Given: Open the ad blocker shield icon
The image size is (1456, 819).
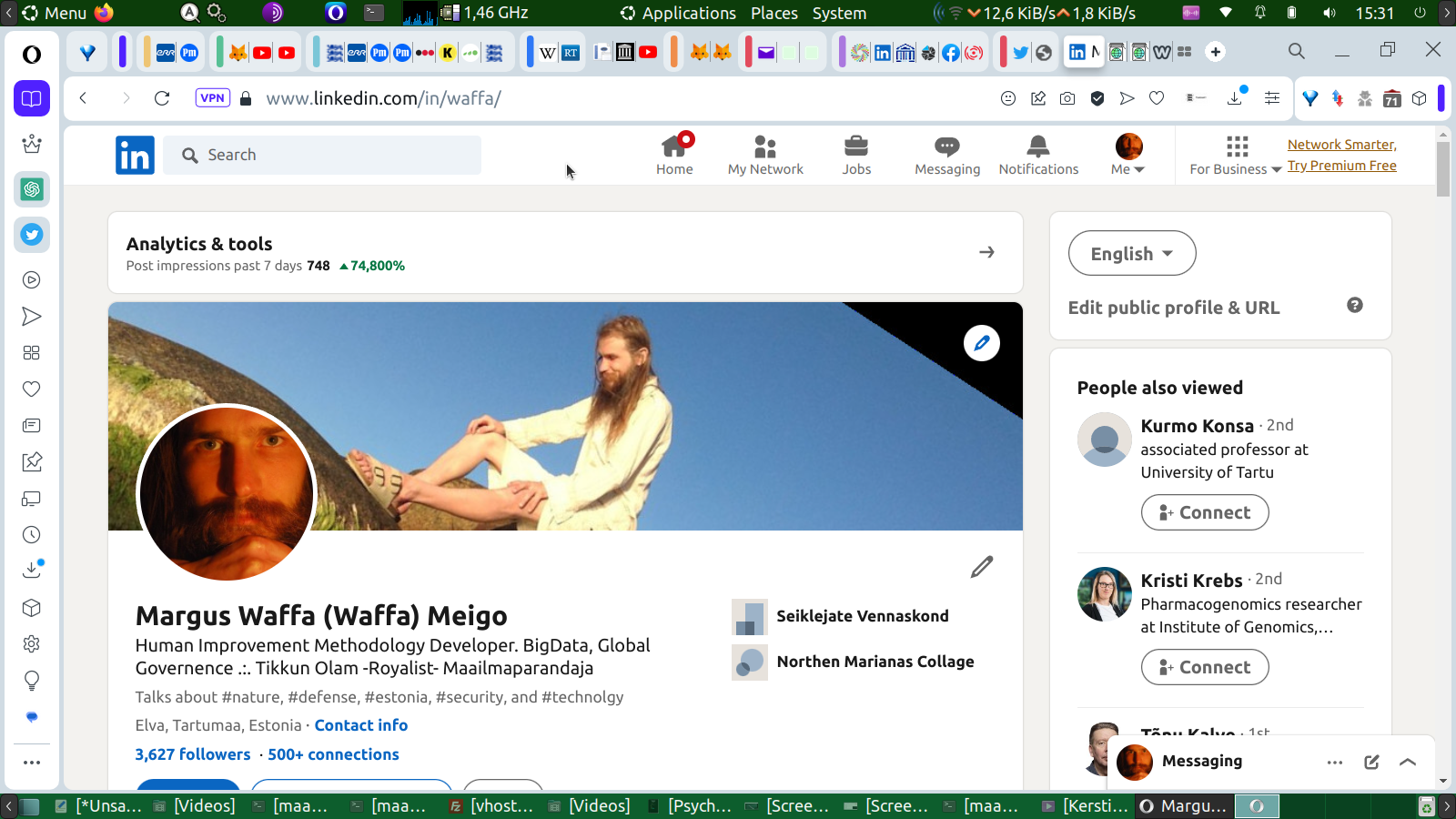Looking at the screenshot, I should click(x=1097, y=98).
